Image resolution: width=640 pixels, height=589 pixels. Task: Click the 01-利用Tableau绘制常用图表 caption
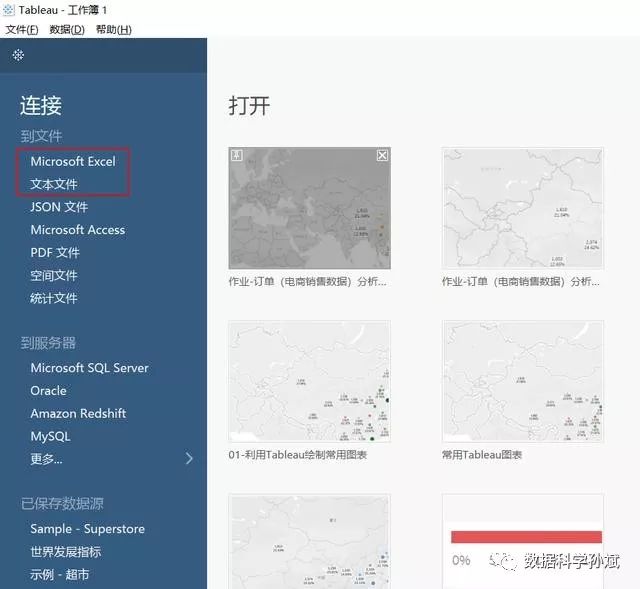coord(298,455)
